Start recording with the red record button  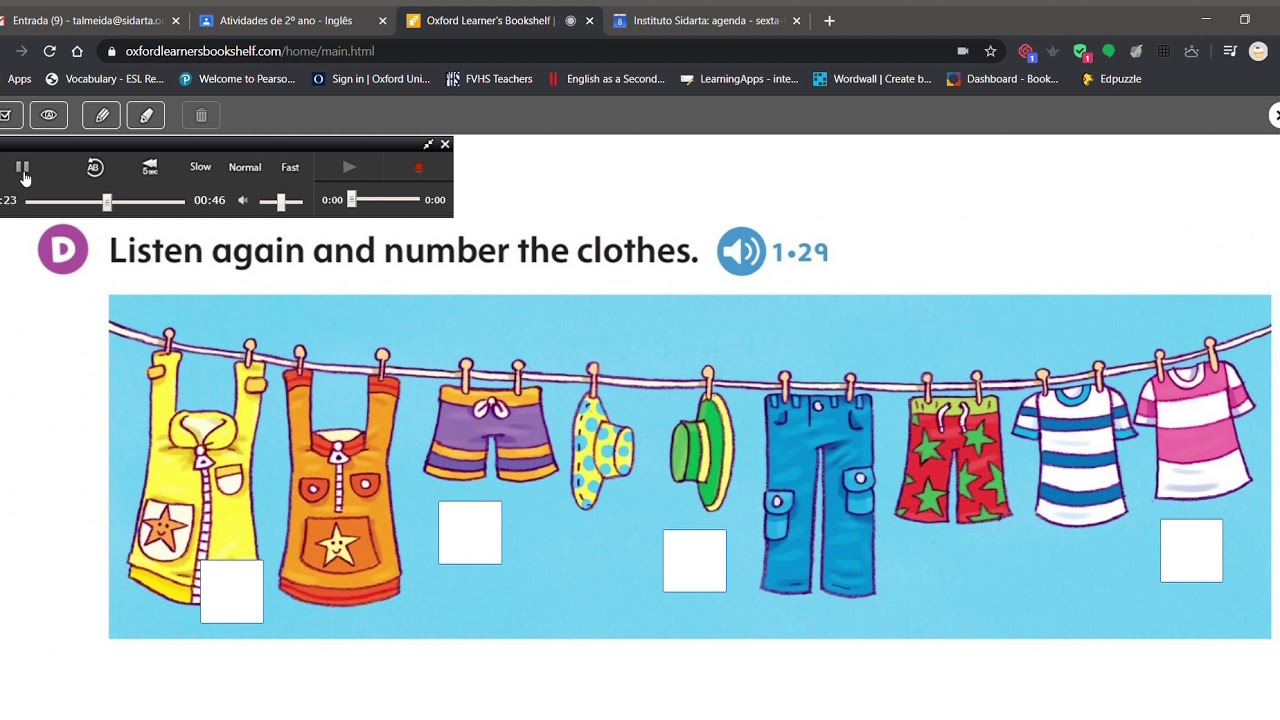coord(419,168)
